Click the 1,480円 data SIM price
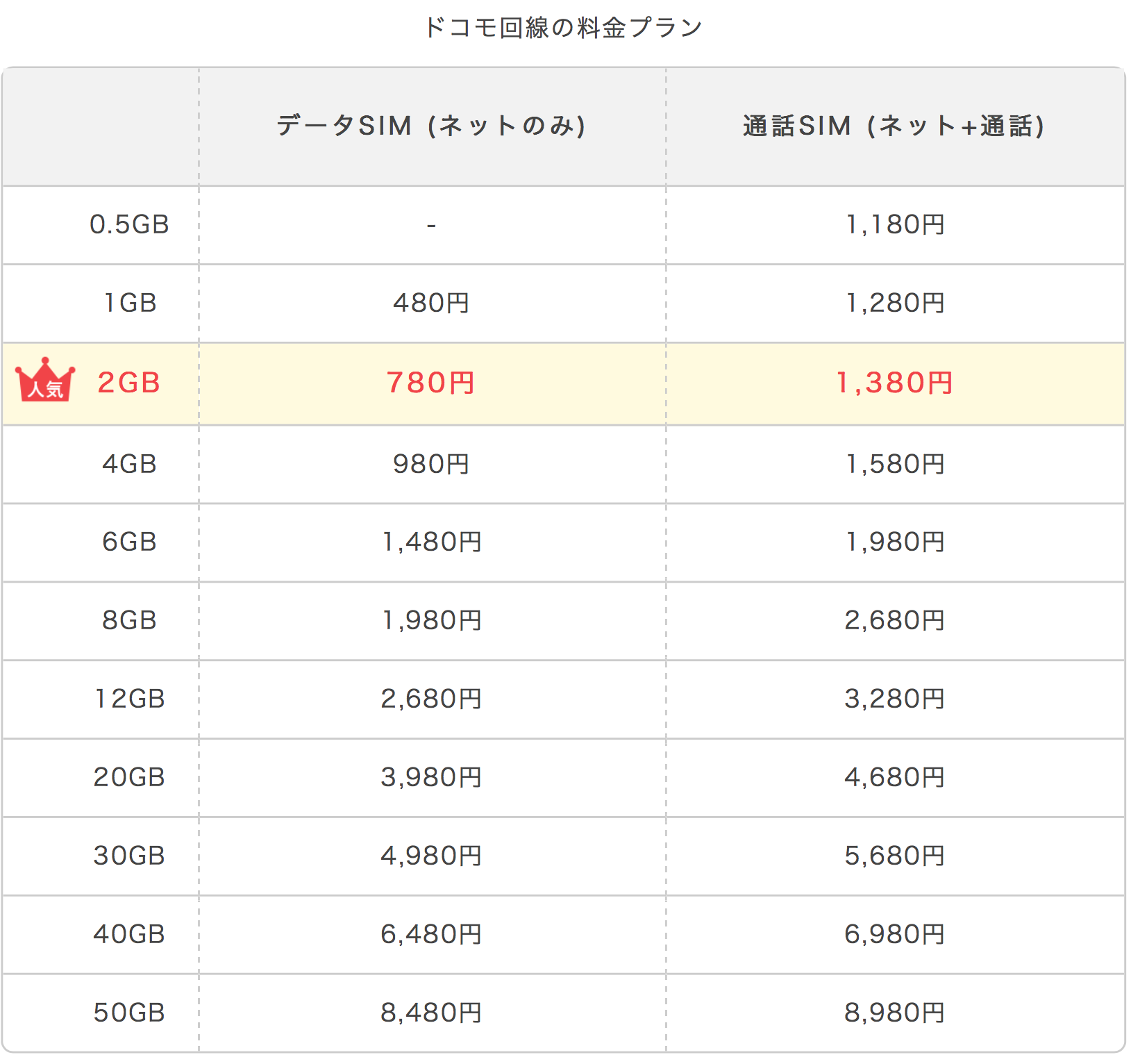1140x1064 pixels. pos(432,542)
